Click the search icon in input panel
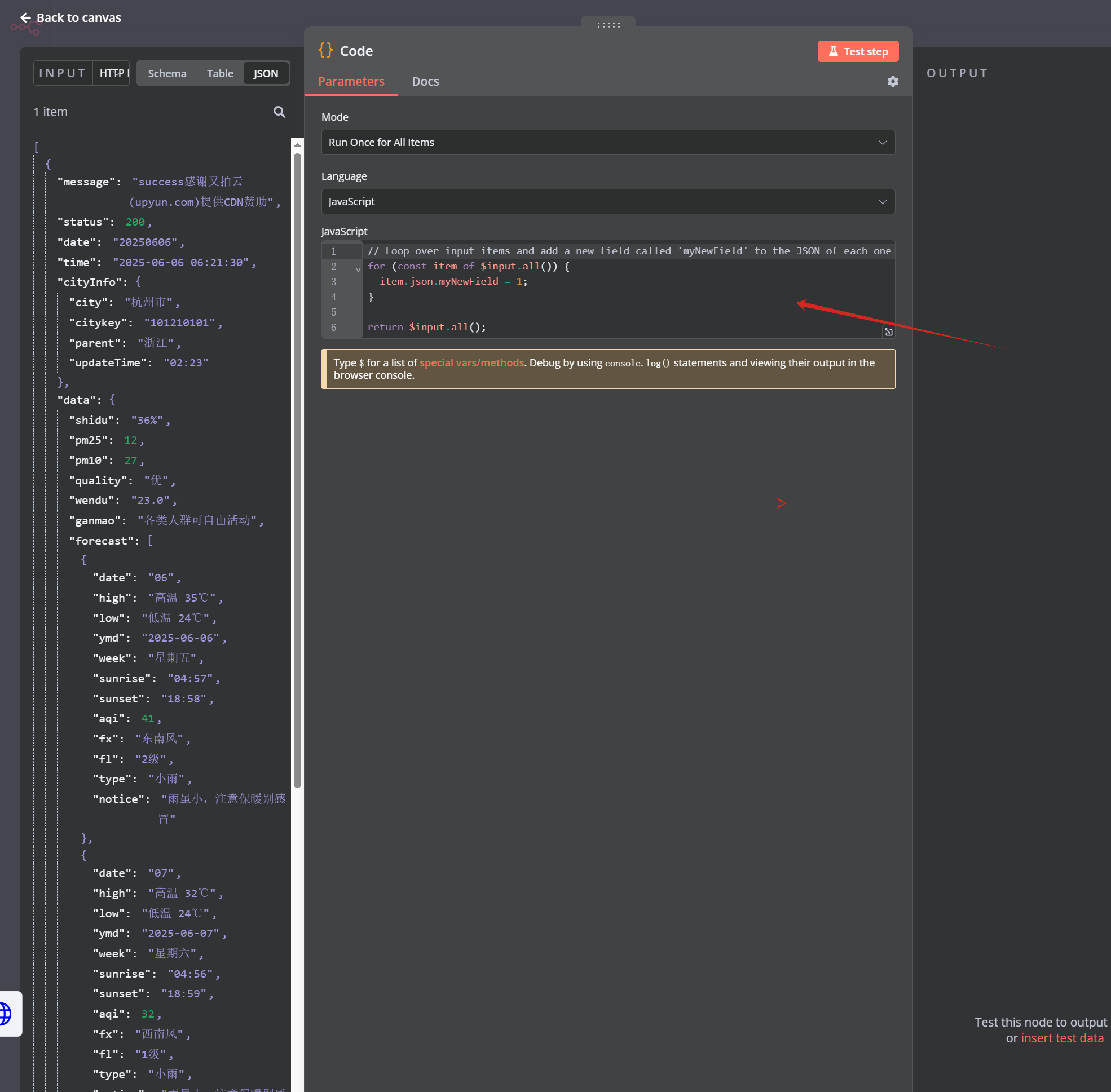 (279, 112)
